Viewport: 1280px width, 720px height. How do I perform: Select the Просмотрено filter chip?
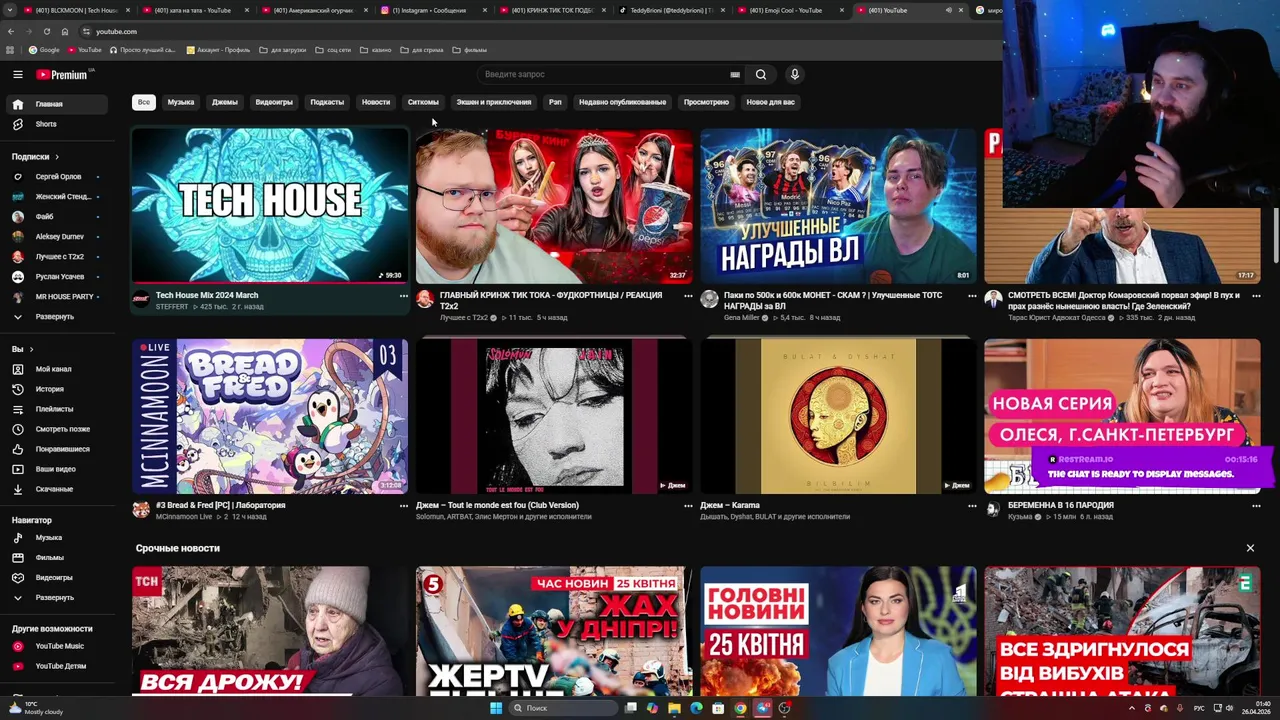click(x=706, y=102)
